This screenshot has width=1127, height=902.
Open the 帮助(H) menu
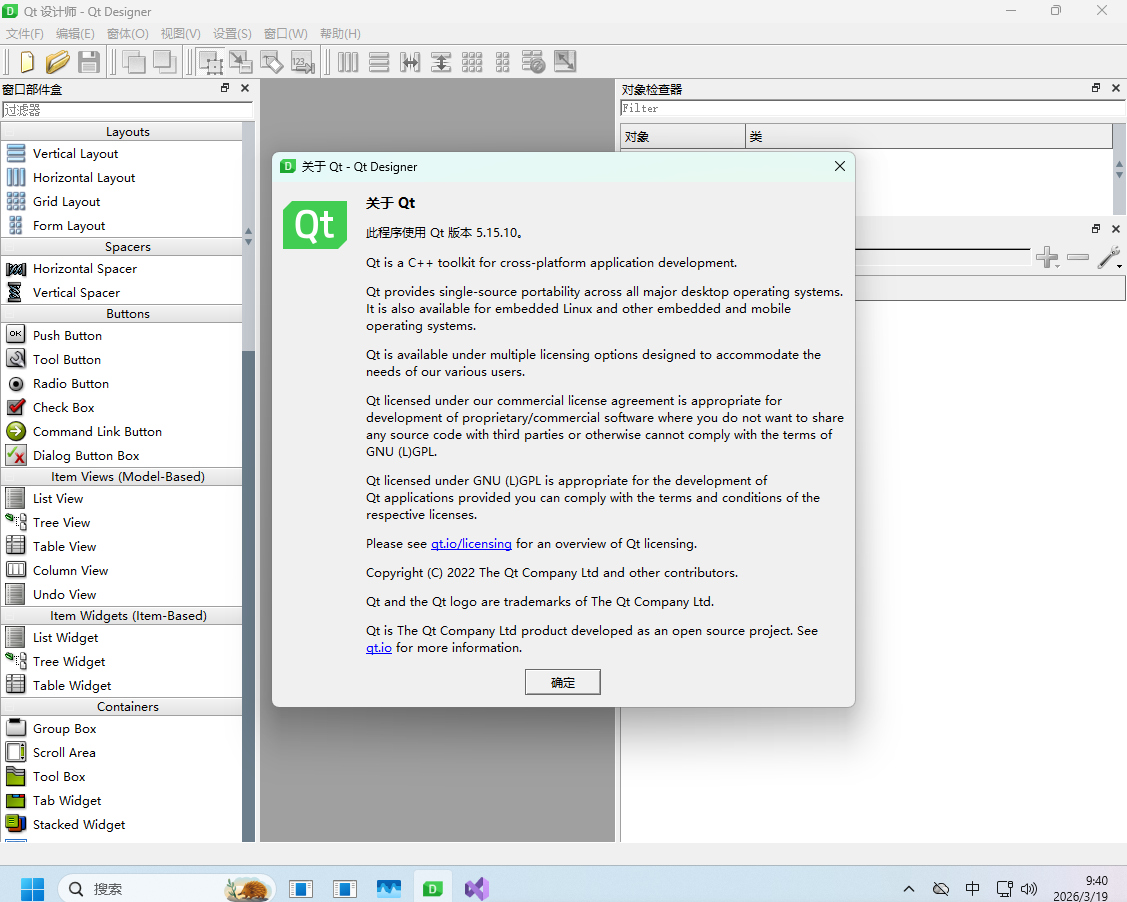[340, 34]
